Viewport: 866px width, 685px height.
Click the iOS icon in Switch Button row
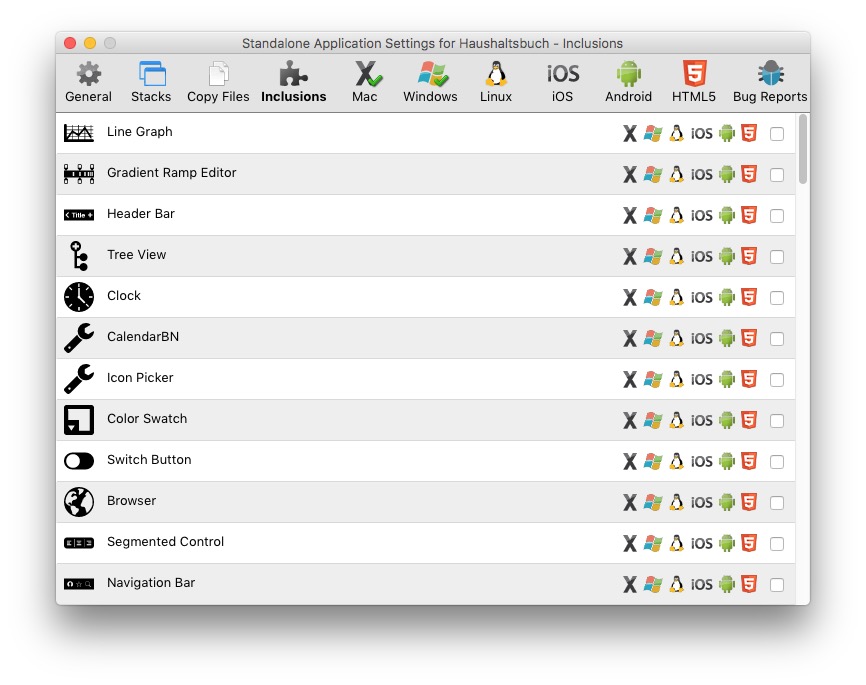701,461
